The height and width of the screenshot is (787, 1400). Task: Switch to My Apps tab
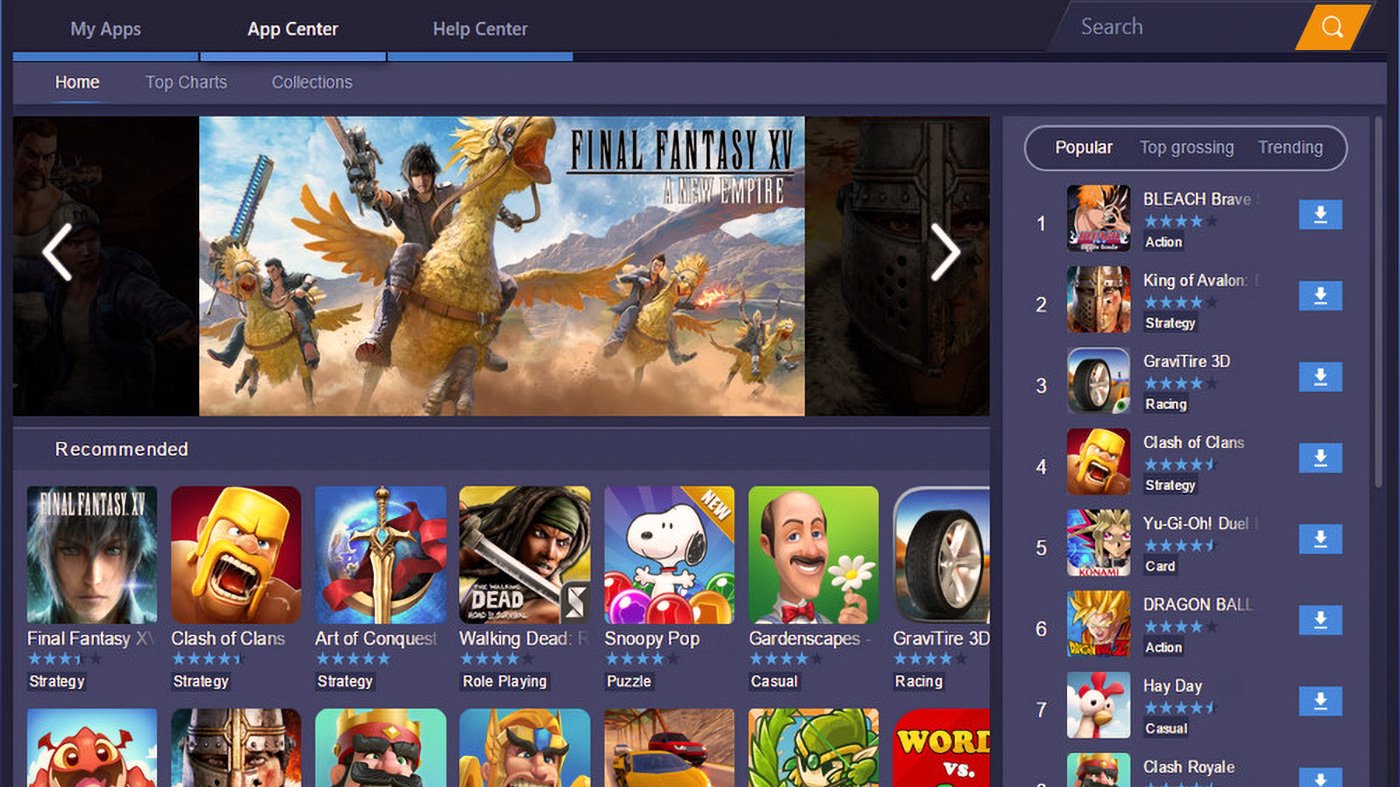(x=105, y=29)
